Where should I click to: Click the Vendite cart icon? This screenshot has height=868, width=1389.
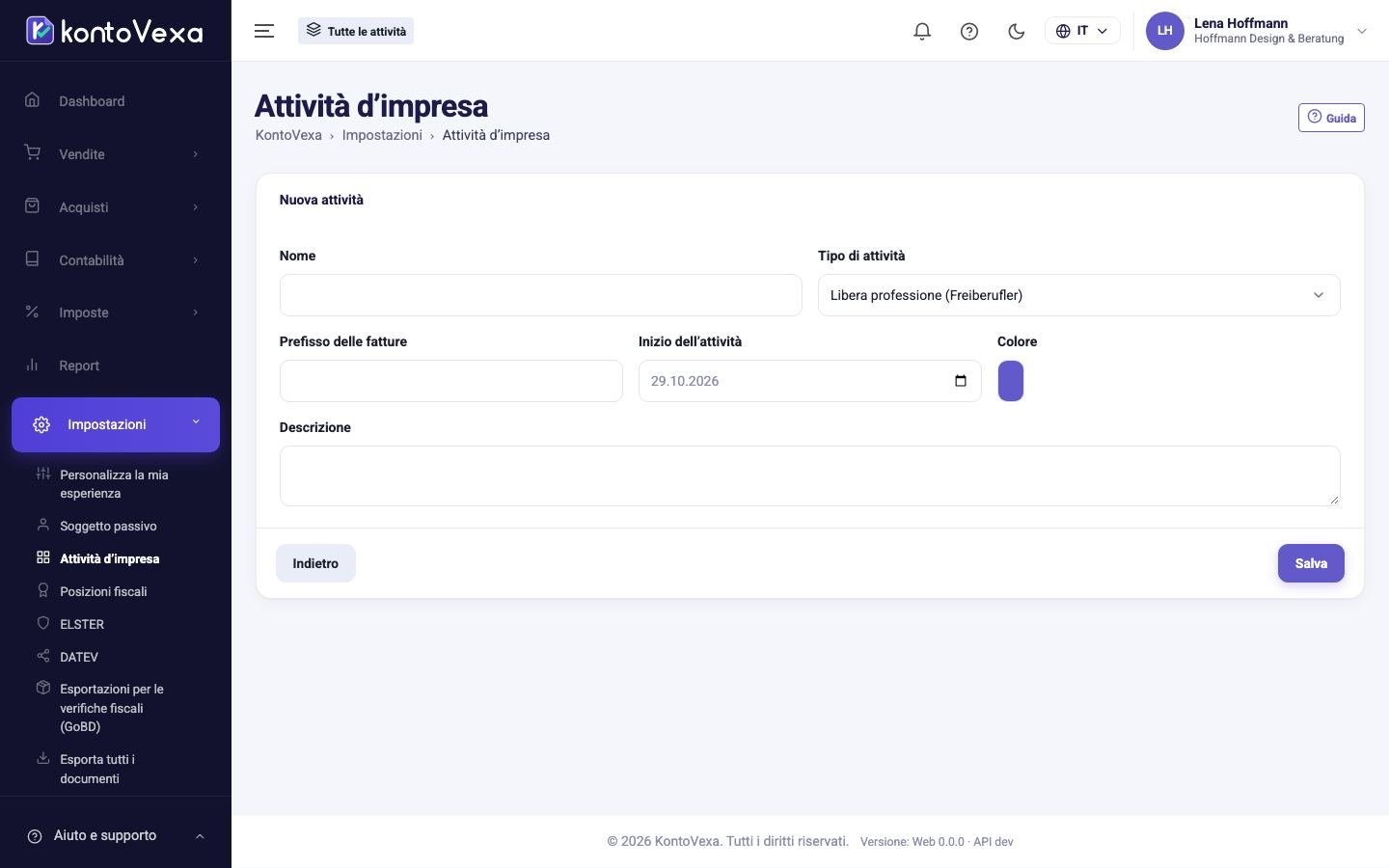point(32,153)
